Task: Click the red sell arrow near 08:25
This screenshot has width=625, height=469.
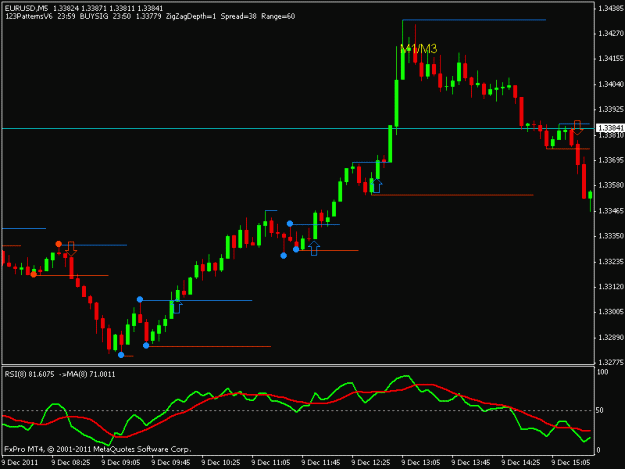Action: point(71,248)
